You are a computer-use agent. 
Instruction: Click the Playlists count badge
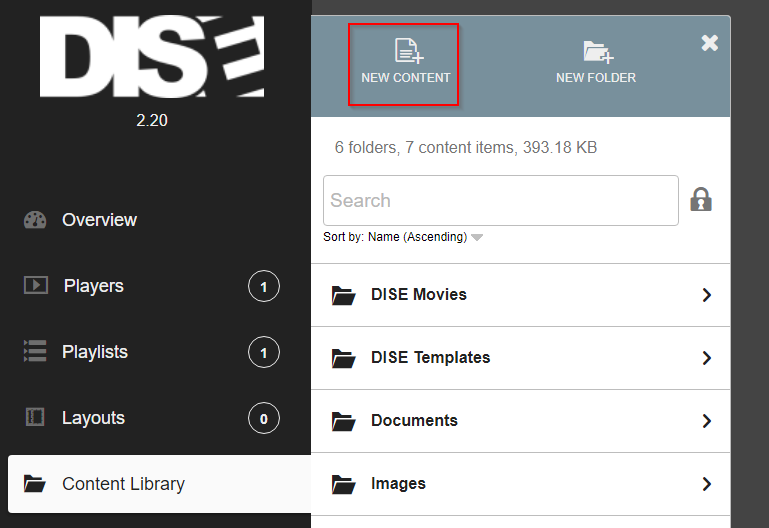[x=264, y=352]
